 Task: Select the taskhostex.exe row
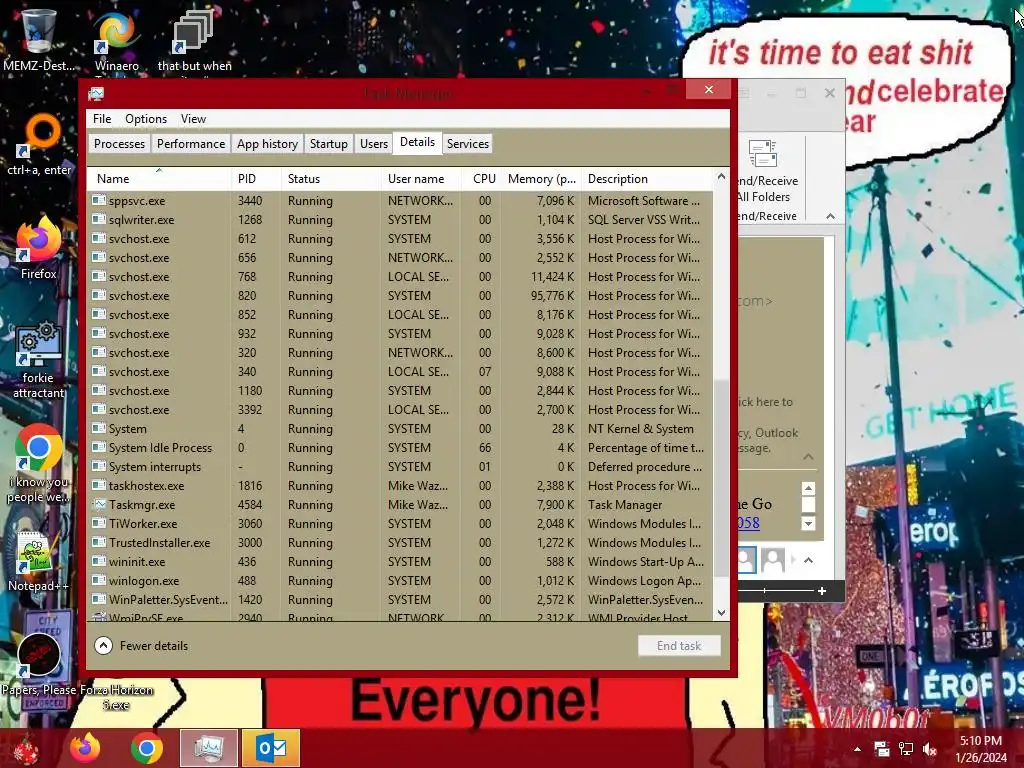(400, 485)
